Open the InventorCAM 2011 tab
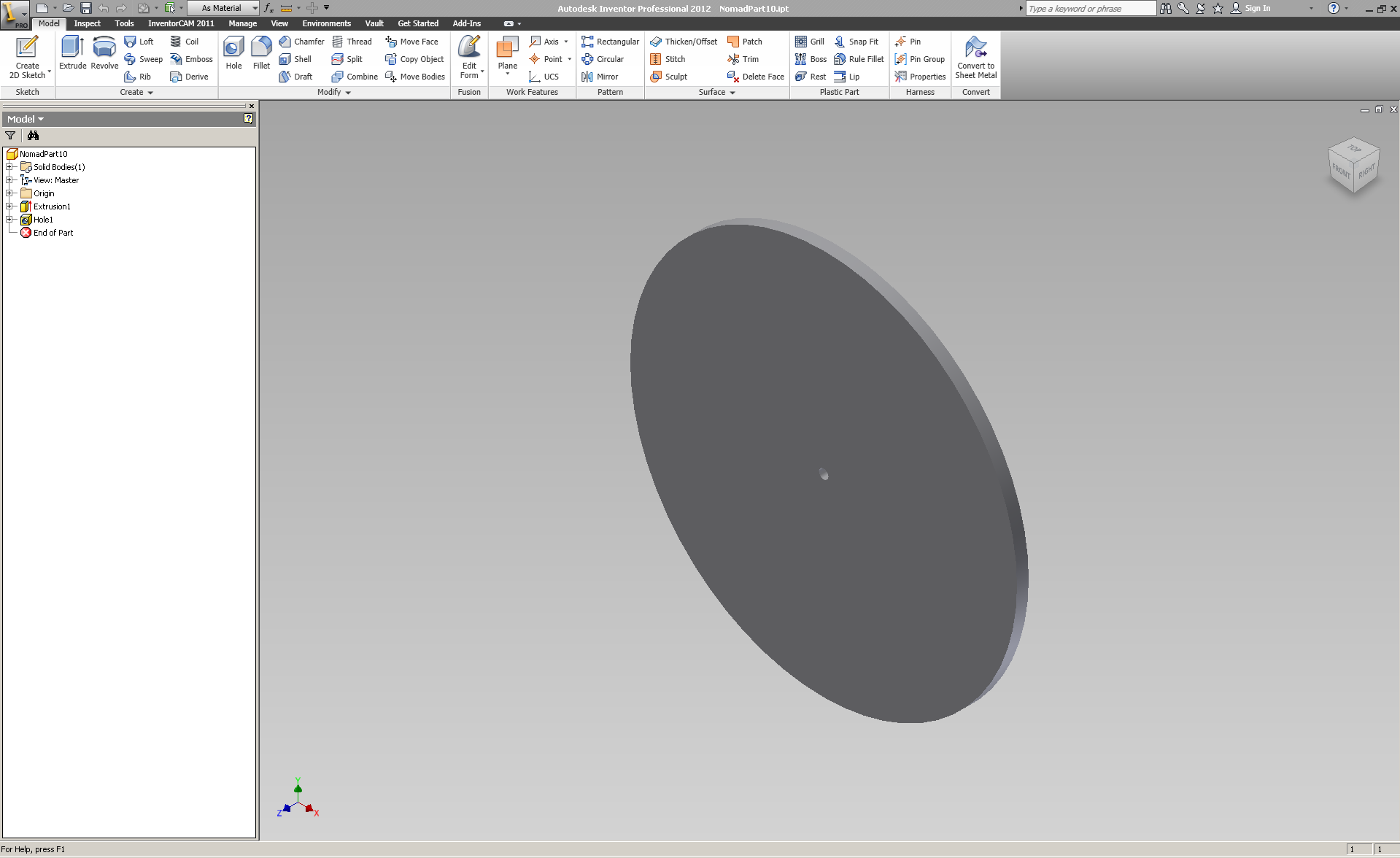1400x858 pixels. (x=181, y=23)
